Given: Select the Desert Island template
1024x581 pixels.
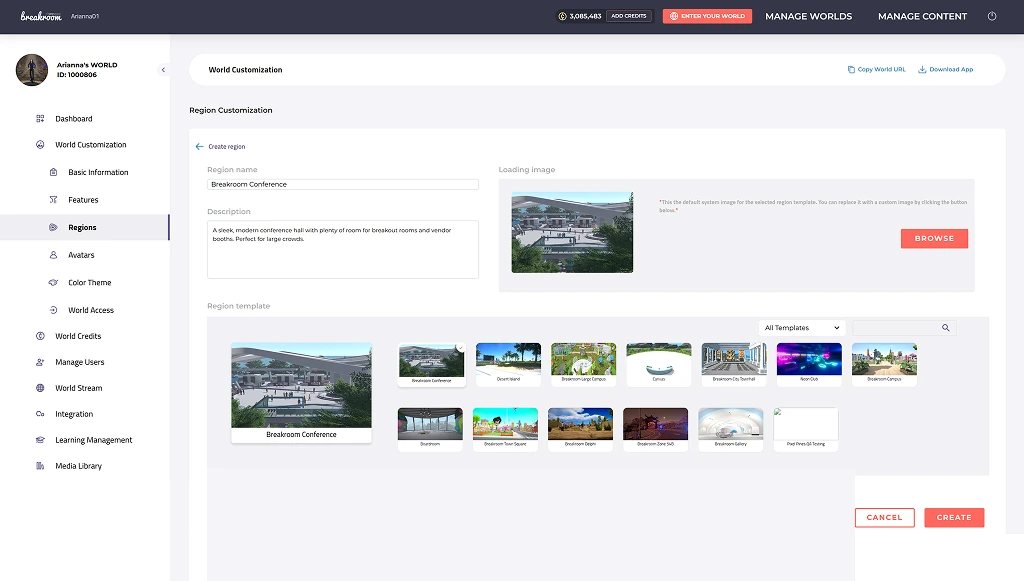Looking at the screenshot, I should pos(508,364).
